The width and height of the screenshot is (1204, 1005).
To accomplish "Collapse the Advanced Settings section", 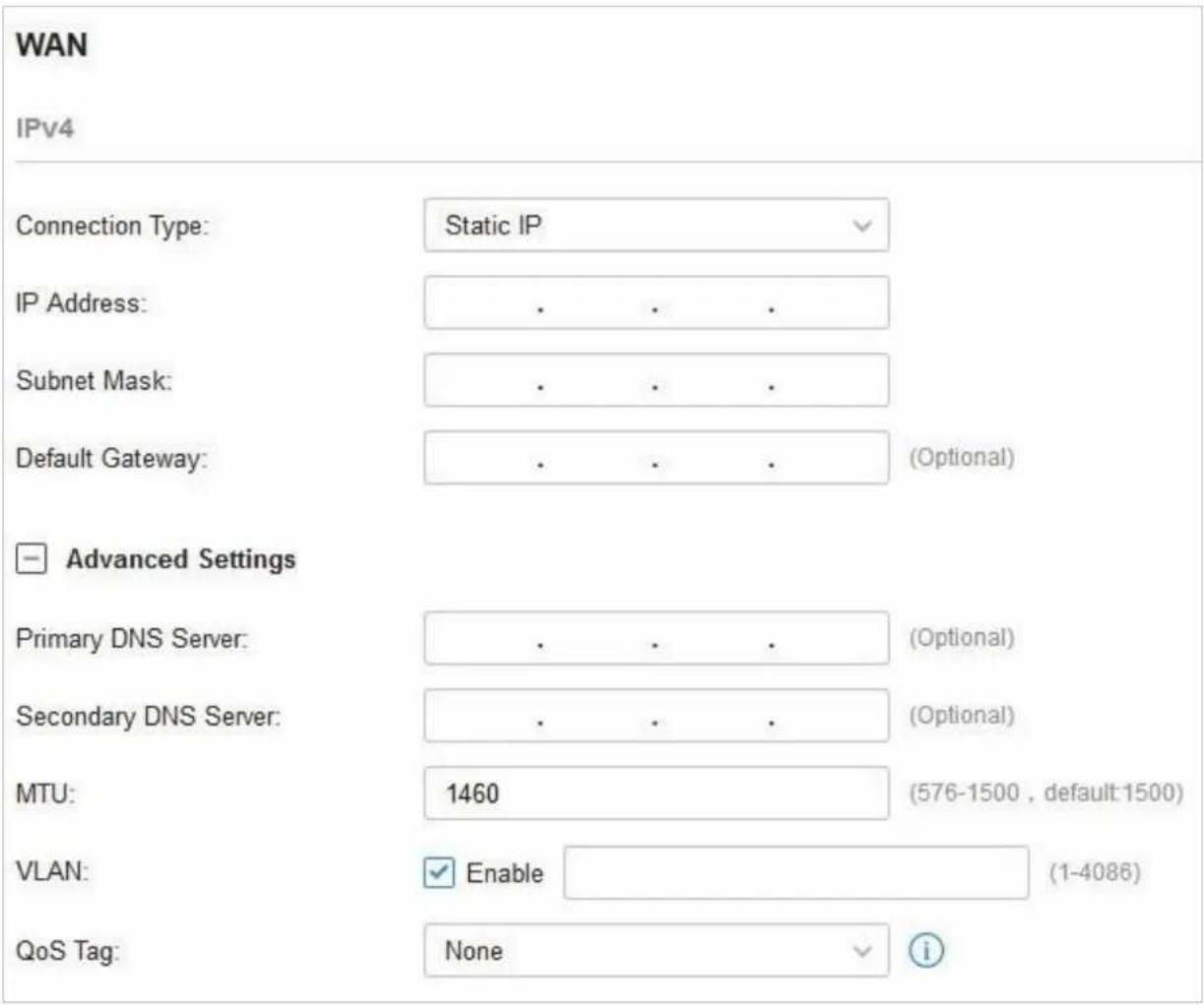I will [32, 559].
